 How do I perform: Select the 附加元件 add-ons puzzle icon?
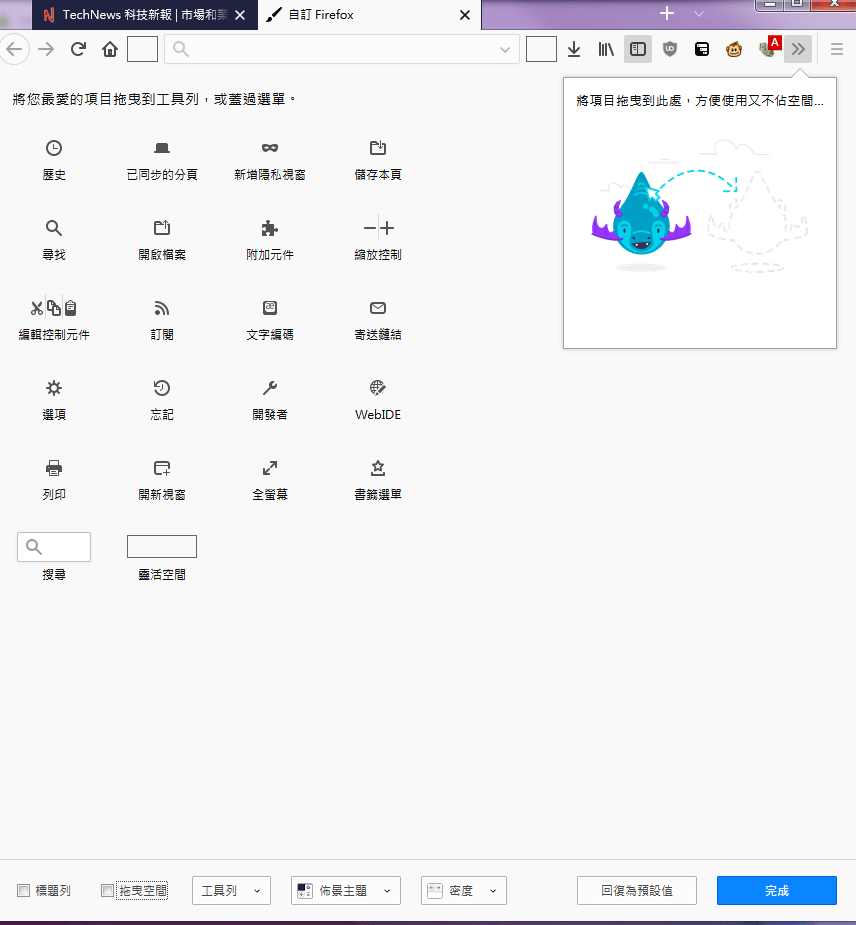(270, 228)
